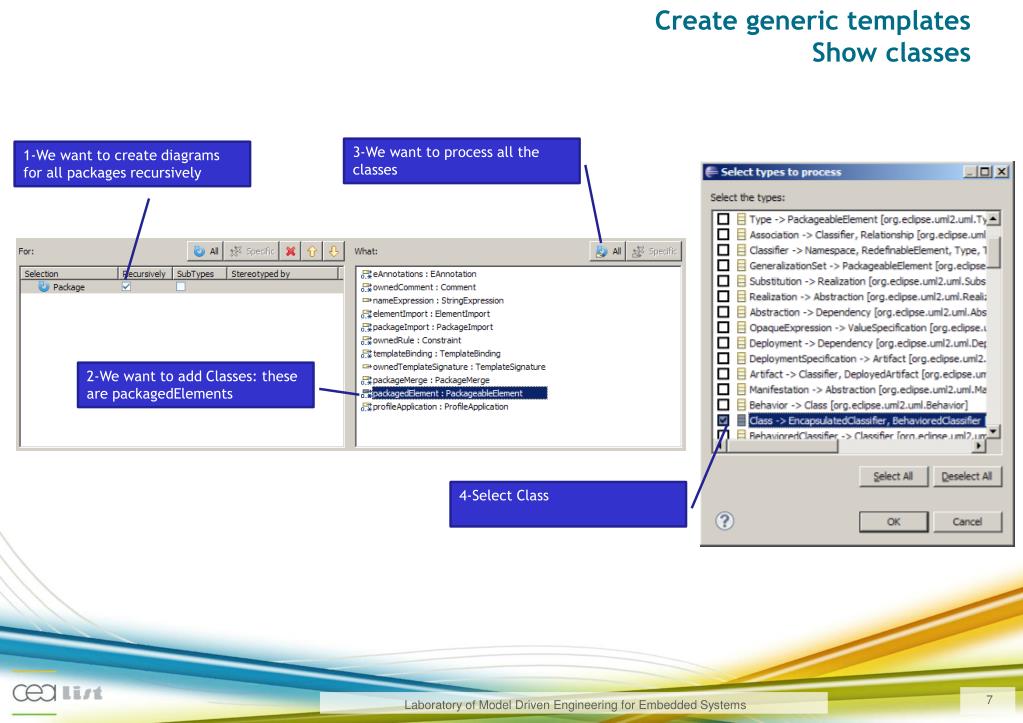Click the Package icon in the Selection row
This screenshot has height=723, width=1023.
pyautogui.click(x=44, y=286)
